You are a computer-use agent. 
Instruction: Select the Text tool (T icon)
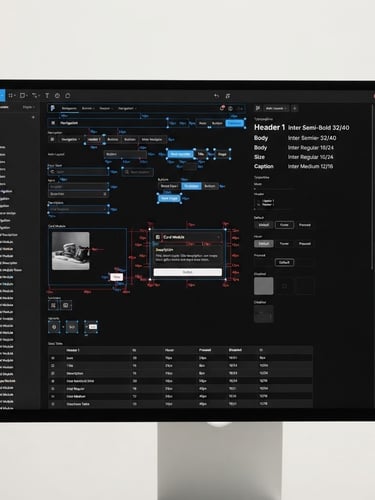click(47, 96)
